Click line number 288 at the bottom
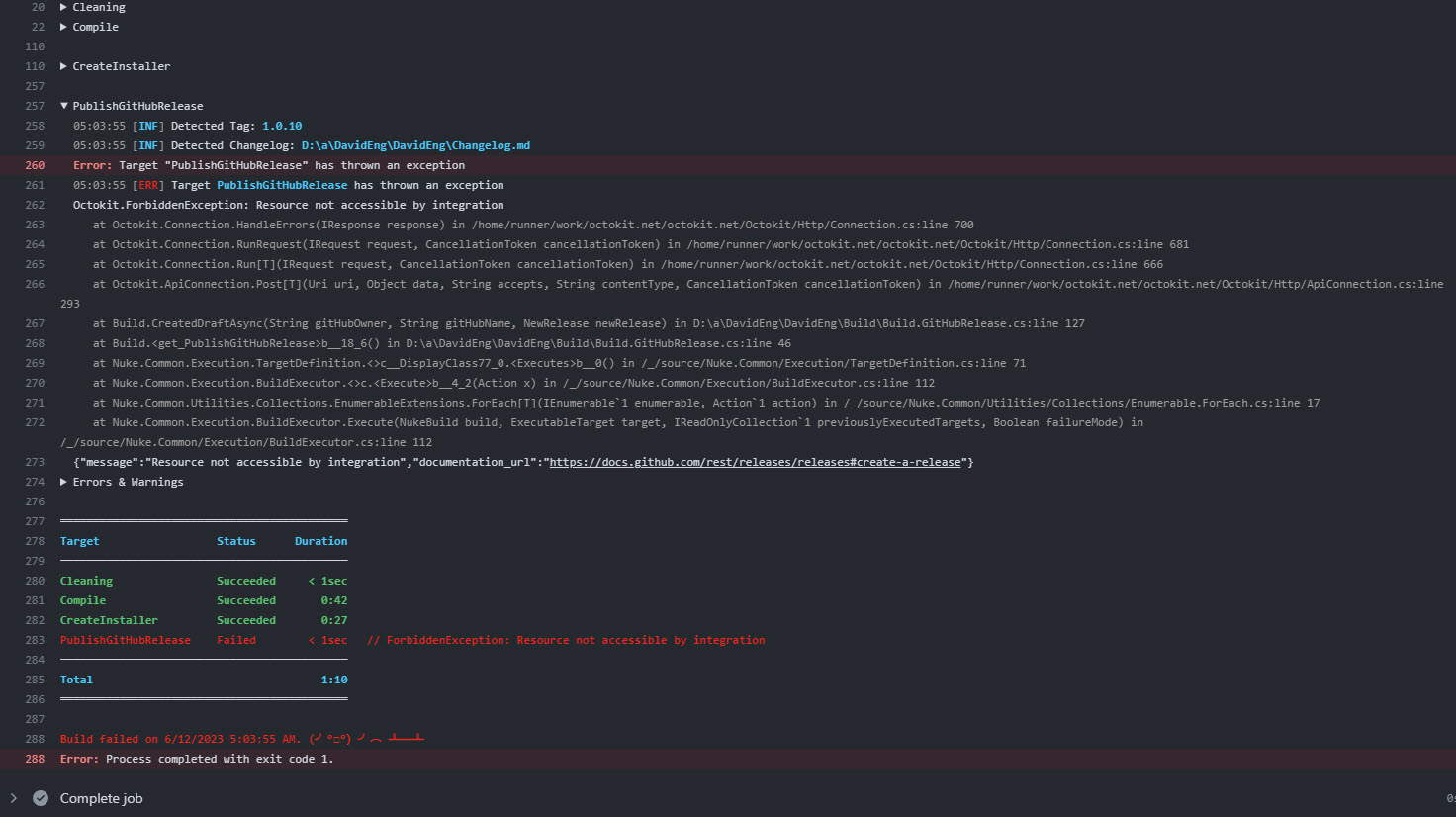This screenshot has width=1456, height=817. coord(35,759)
